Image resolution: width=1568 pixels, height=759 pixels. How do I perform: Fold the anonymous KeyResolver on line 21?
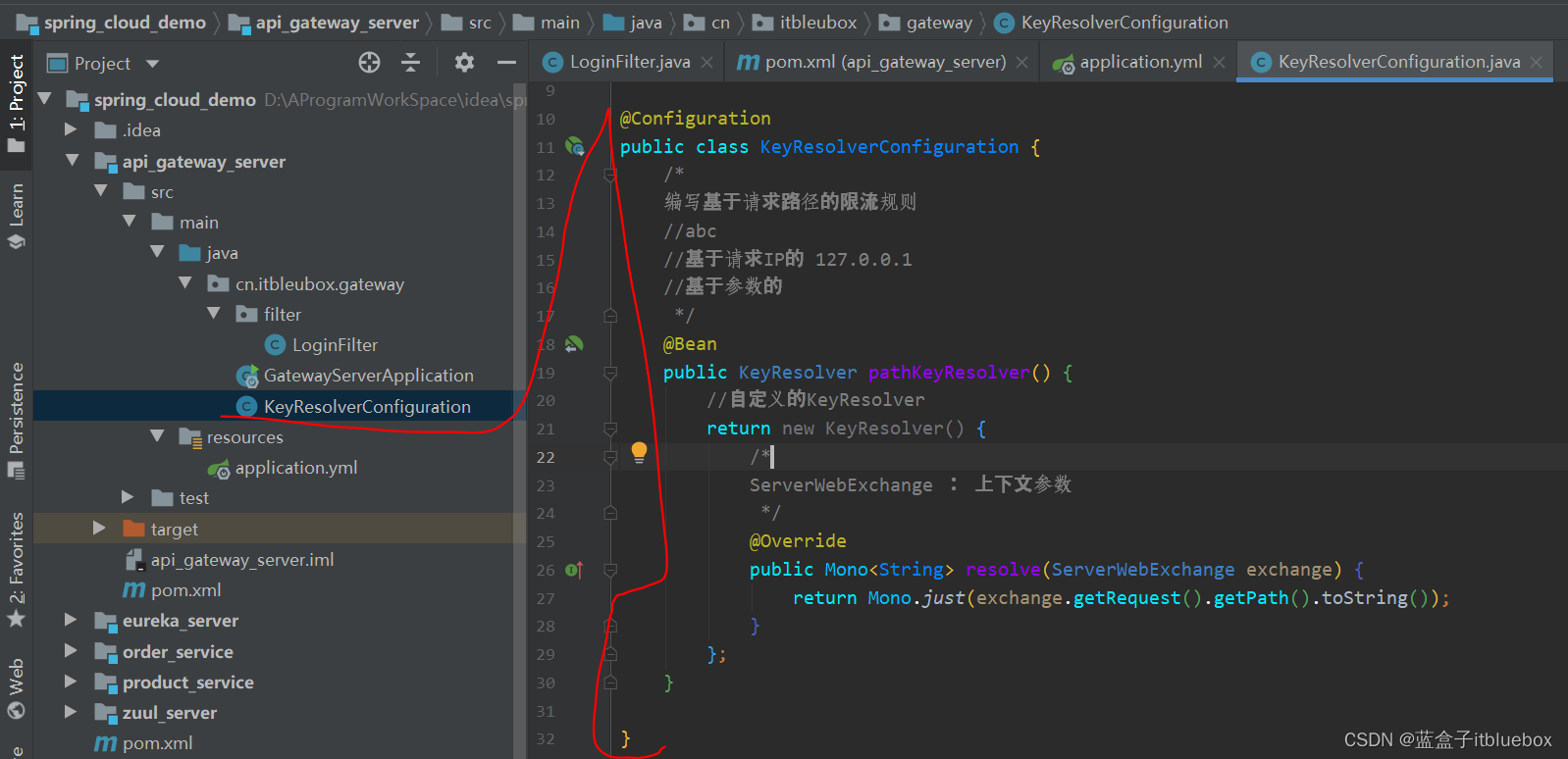610,430
